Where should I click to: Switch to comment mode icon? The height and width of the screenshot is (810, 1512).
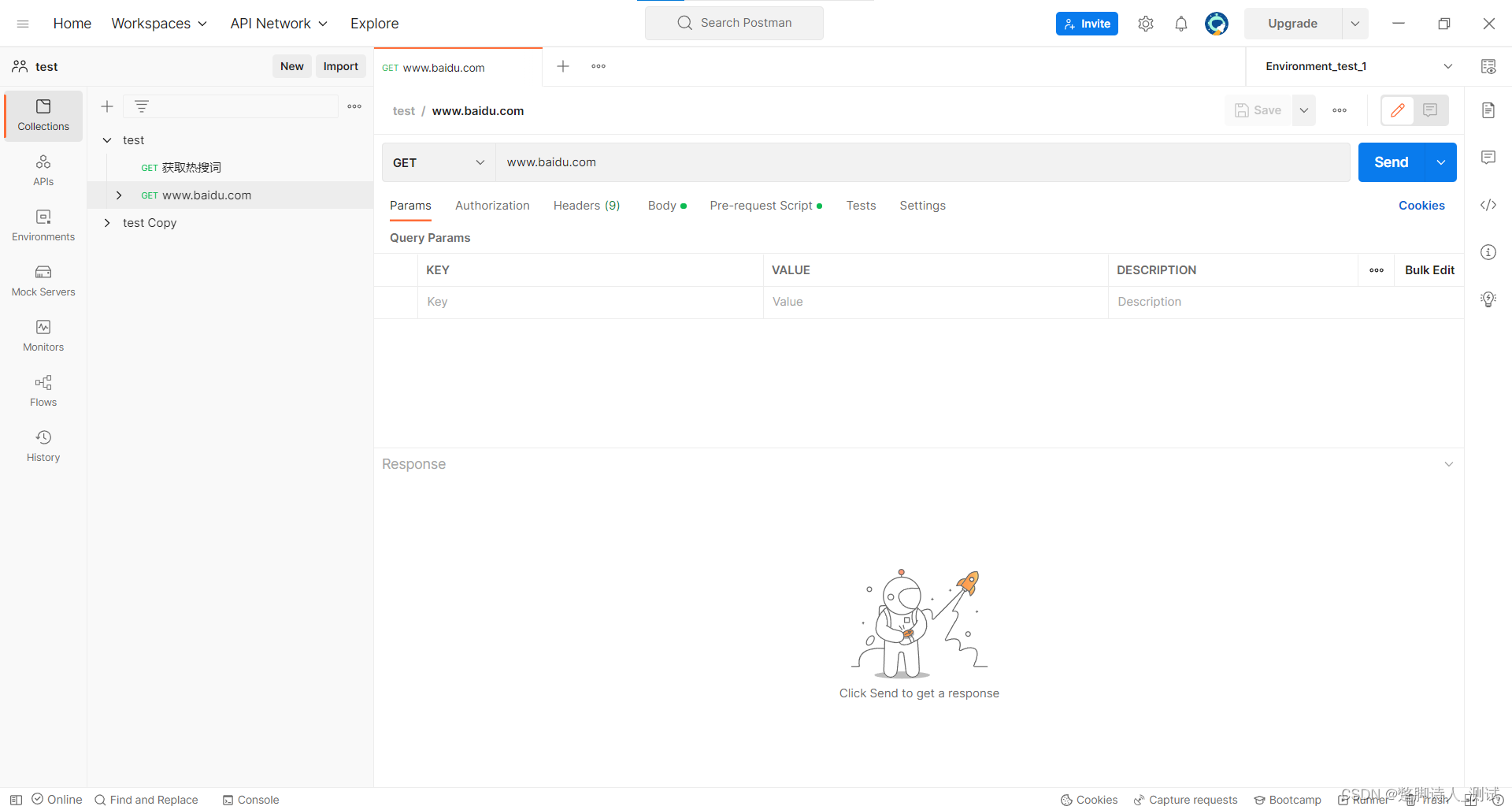click(1430, 110)
